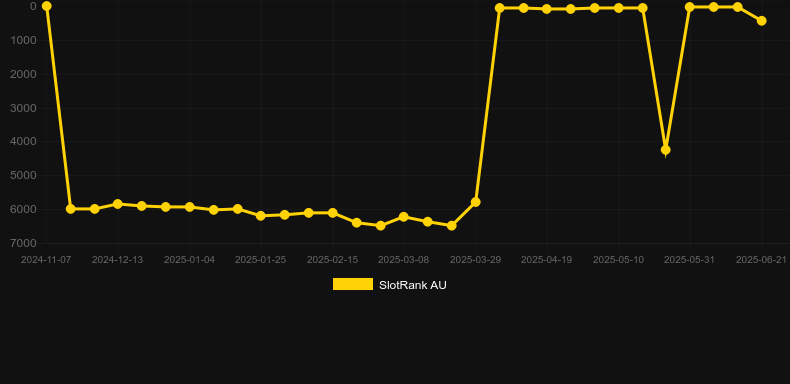Select the data point above 2025-01-04 label
The width and height of the screenshot is (790, 384).
[189, 207]
